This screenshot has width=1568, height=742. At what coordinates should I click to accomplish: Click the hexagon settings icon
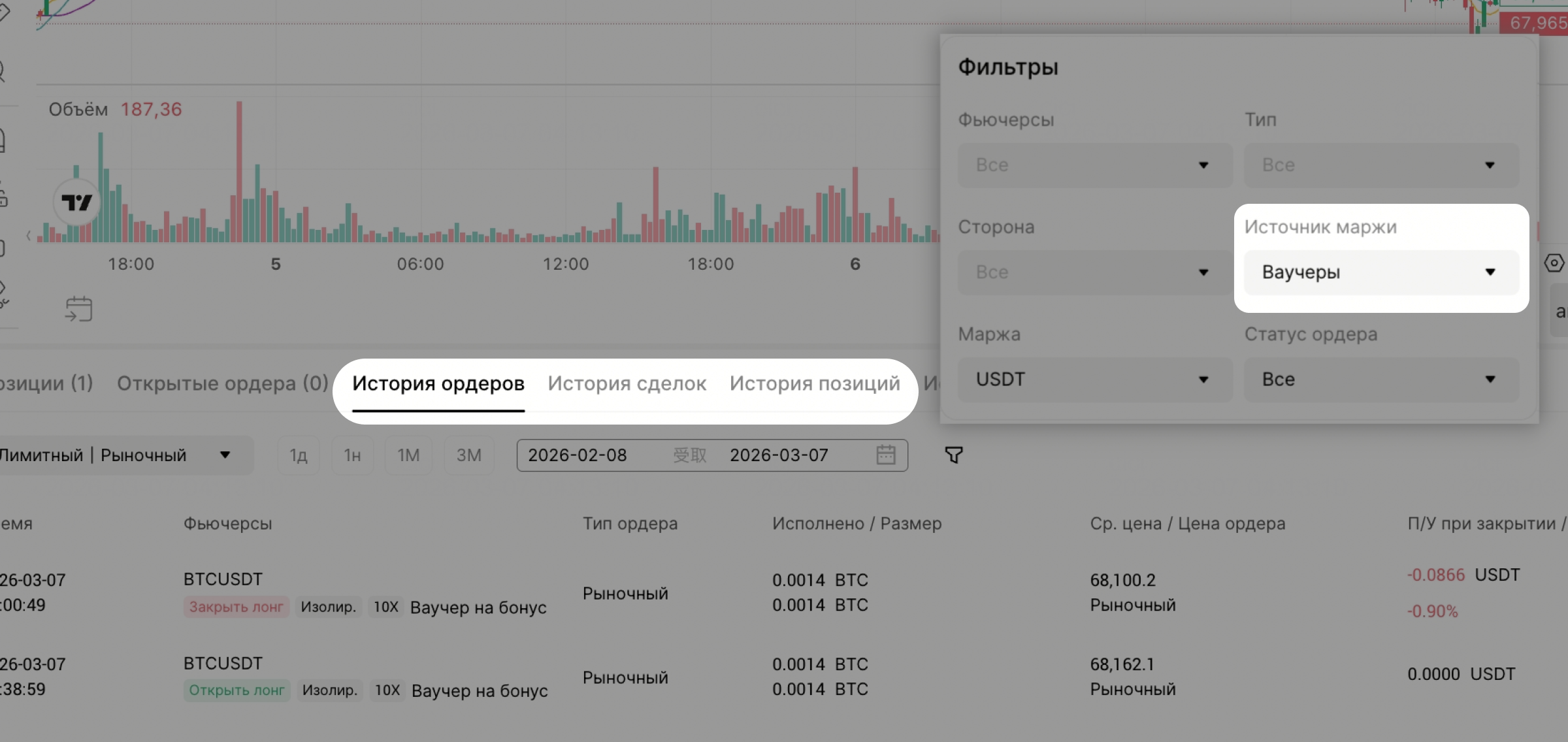click(1554, 263)
